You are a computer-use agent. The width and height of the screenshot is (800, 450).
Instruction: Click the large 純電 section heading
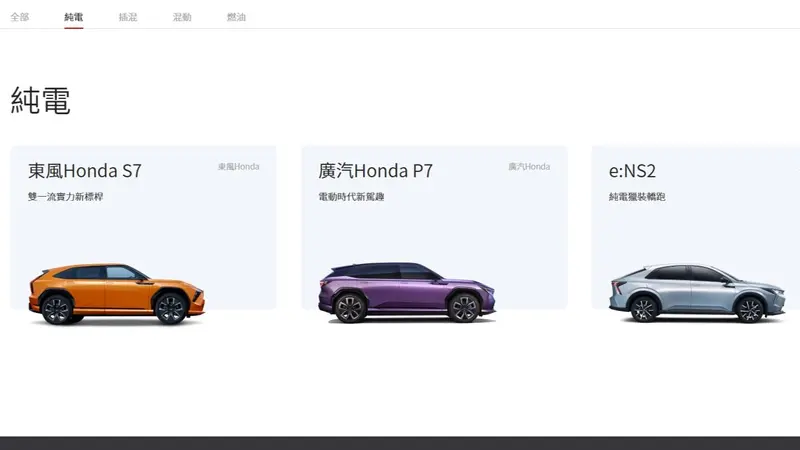[40, 100]
